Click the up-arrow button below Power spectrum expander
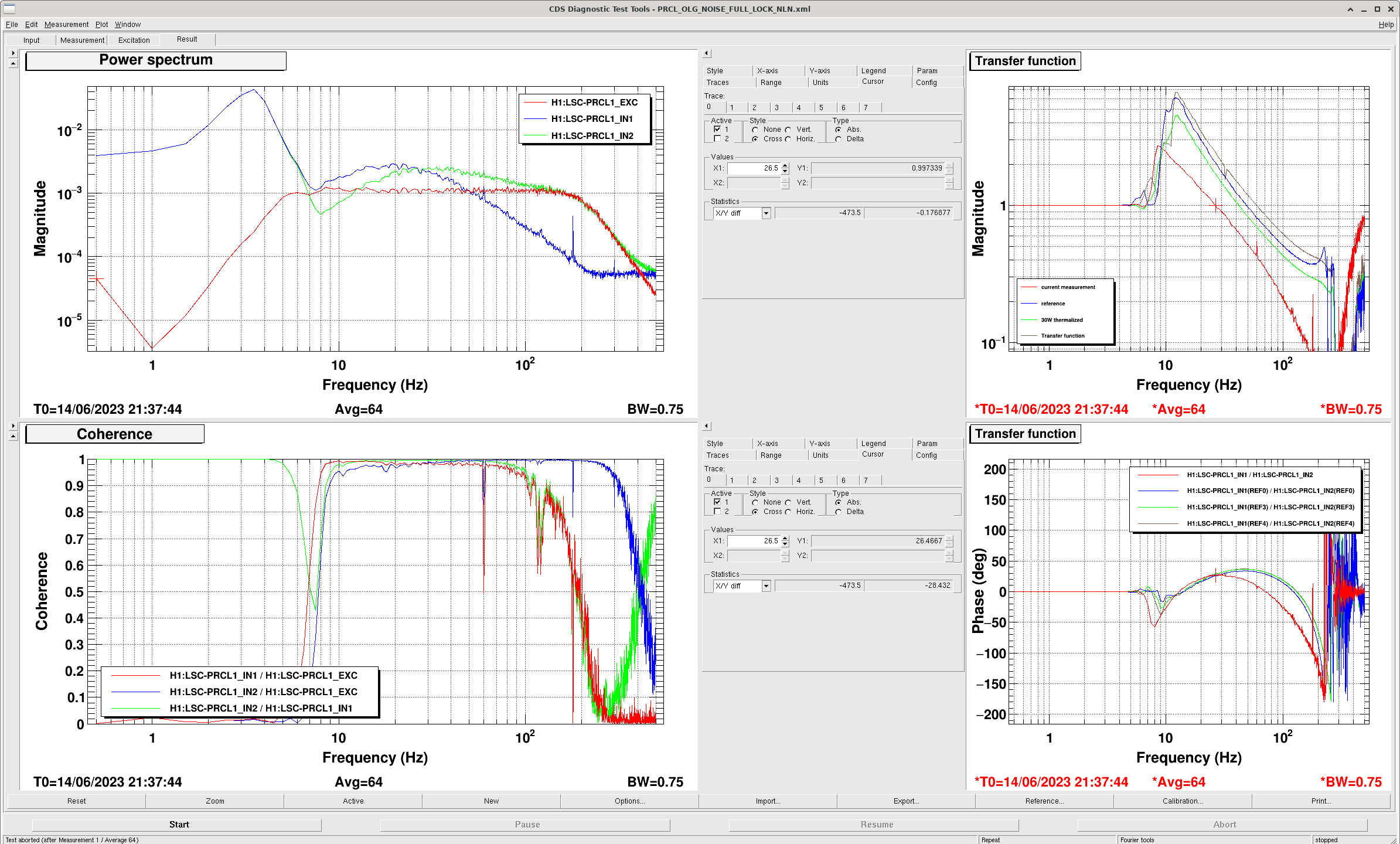 [x=13, y=63]
